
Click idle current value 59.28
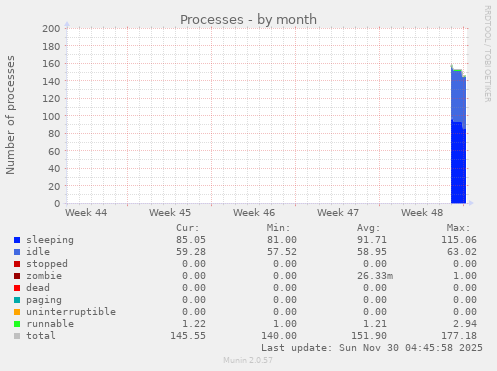tap(191, 252)
